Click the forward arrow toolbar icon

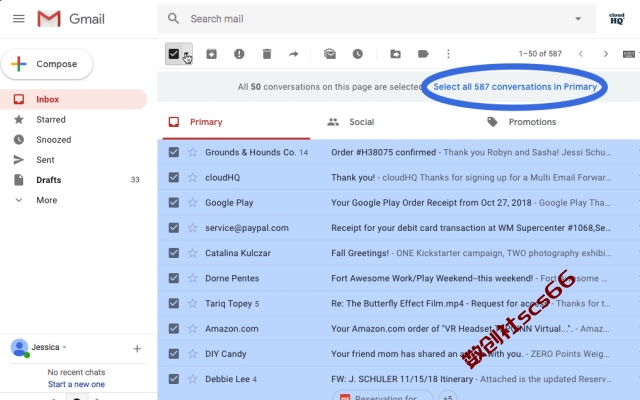[293, 54]
